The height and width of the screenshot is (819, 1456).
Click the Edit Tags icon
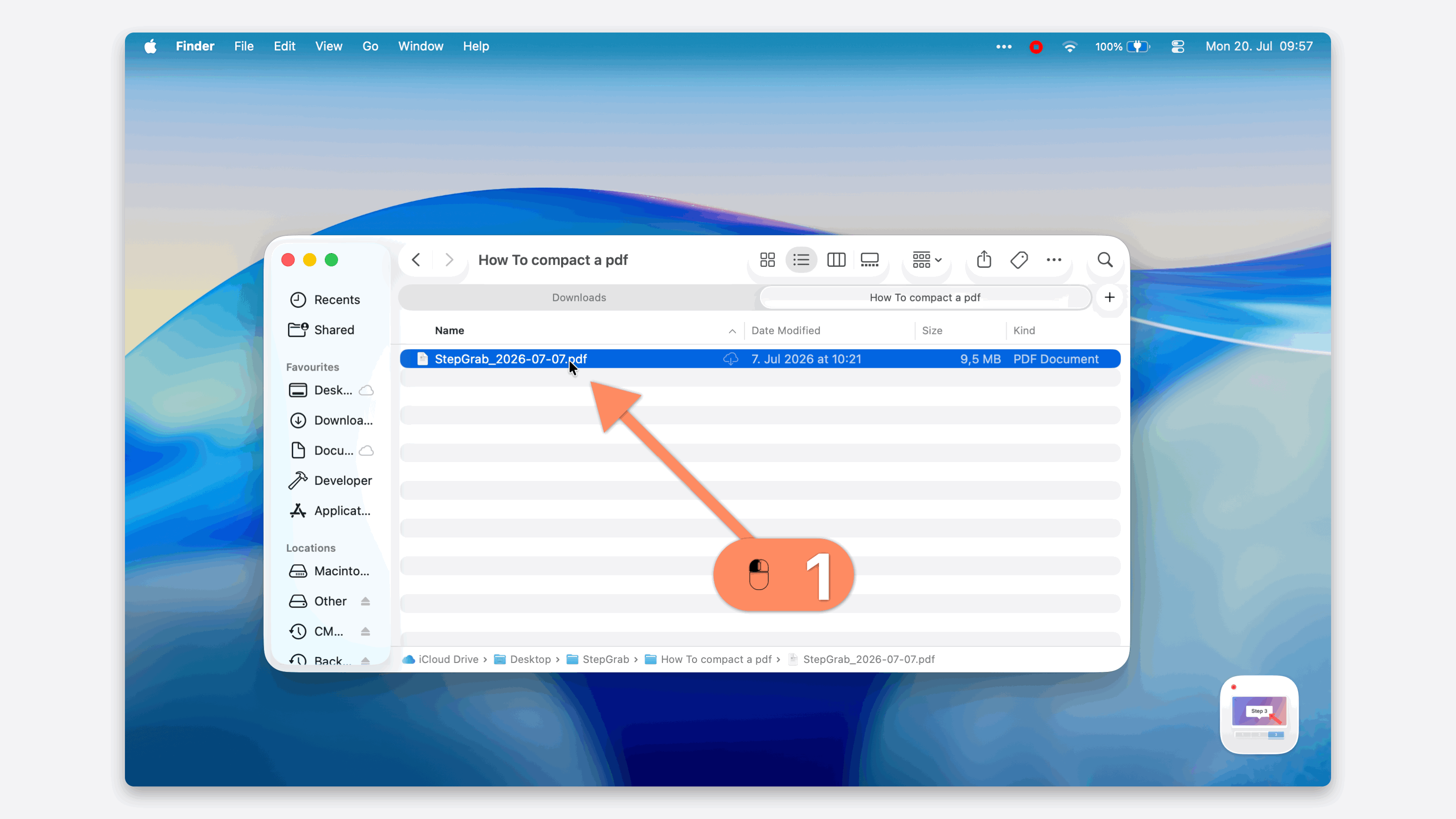click(1019, 260)
